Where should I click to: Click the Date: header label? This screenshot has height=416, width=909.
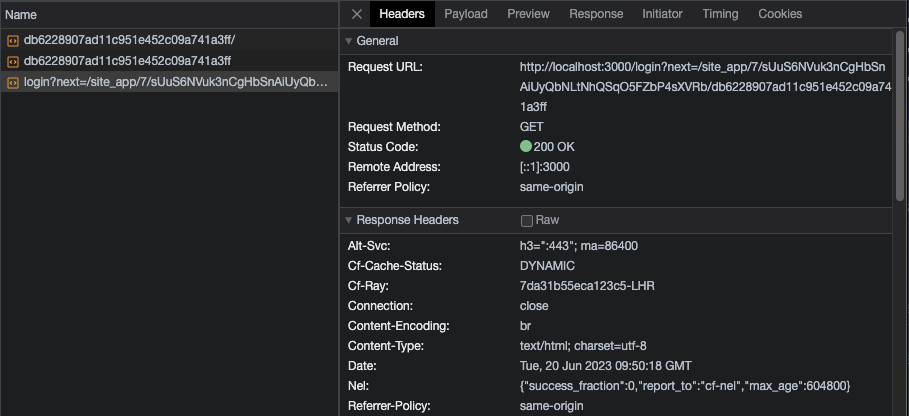pos(362,366)
